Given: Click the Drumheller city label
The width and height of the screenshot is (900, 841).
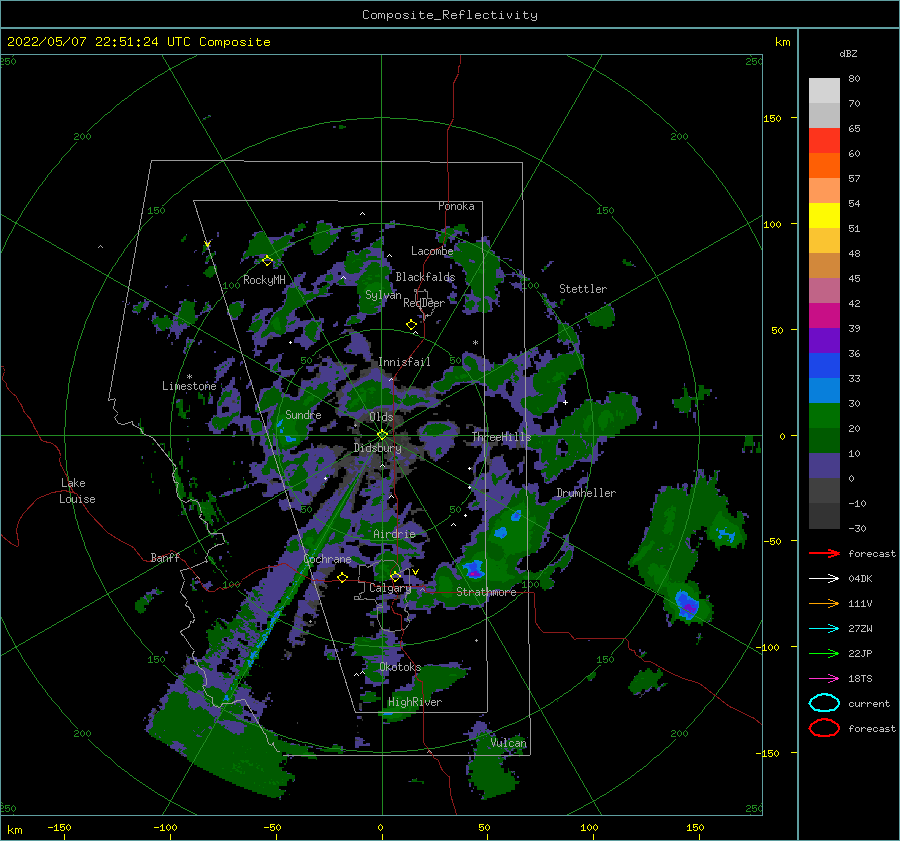Looking at the screenshot, I should pyautogui.click(x=586, y=493).
